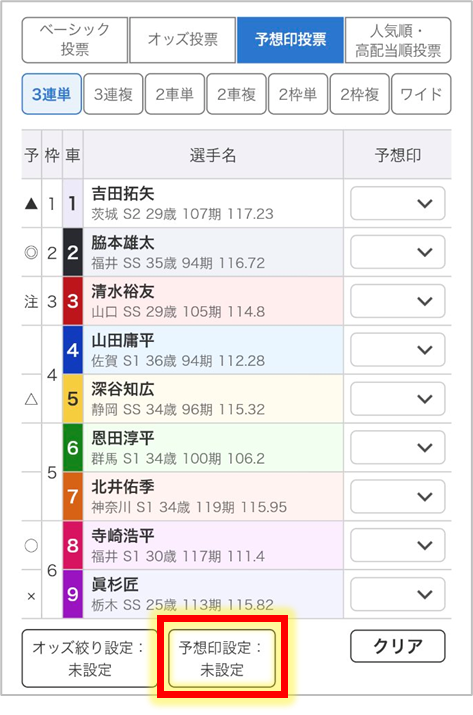Click the red car number 3 badge
This screenshot has height=715, width=473.
click(x=73, y=301)
